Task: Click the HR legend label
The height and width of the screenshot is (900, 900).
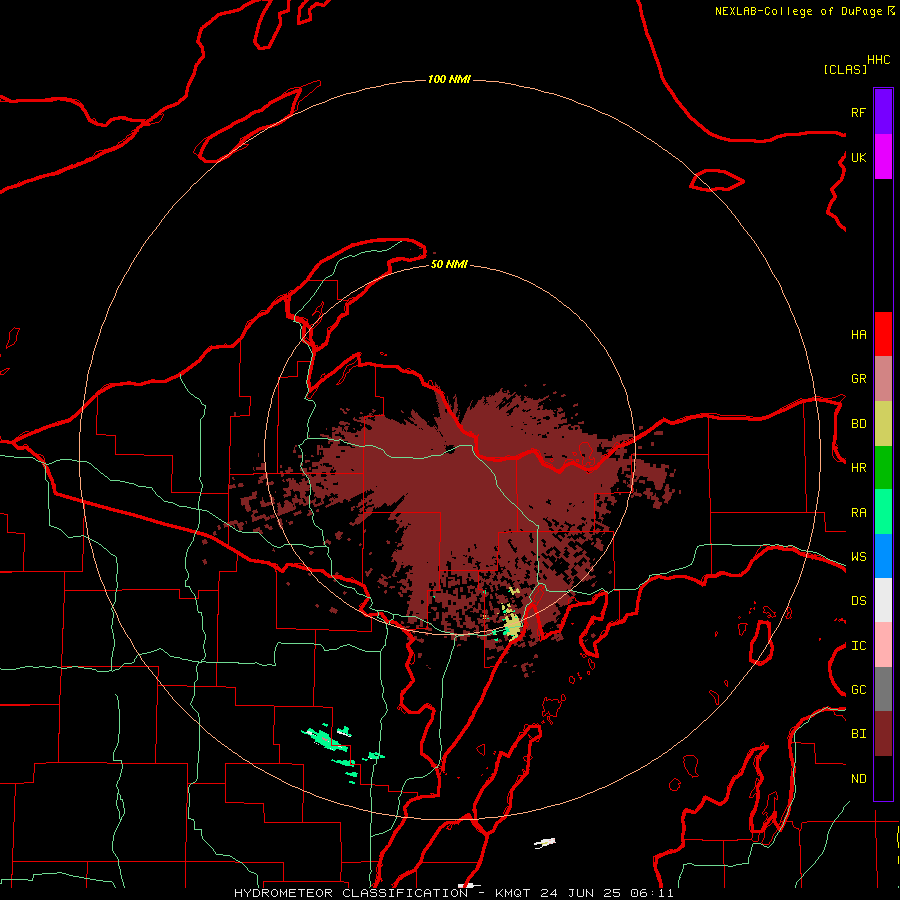Action: point(858,468)
